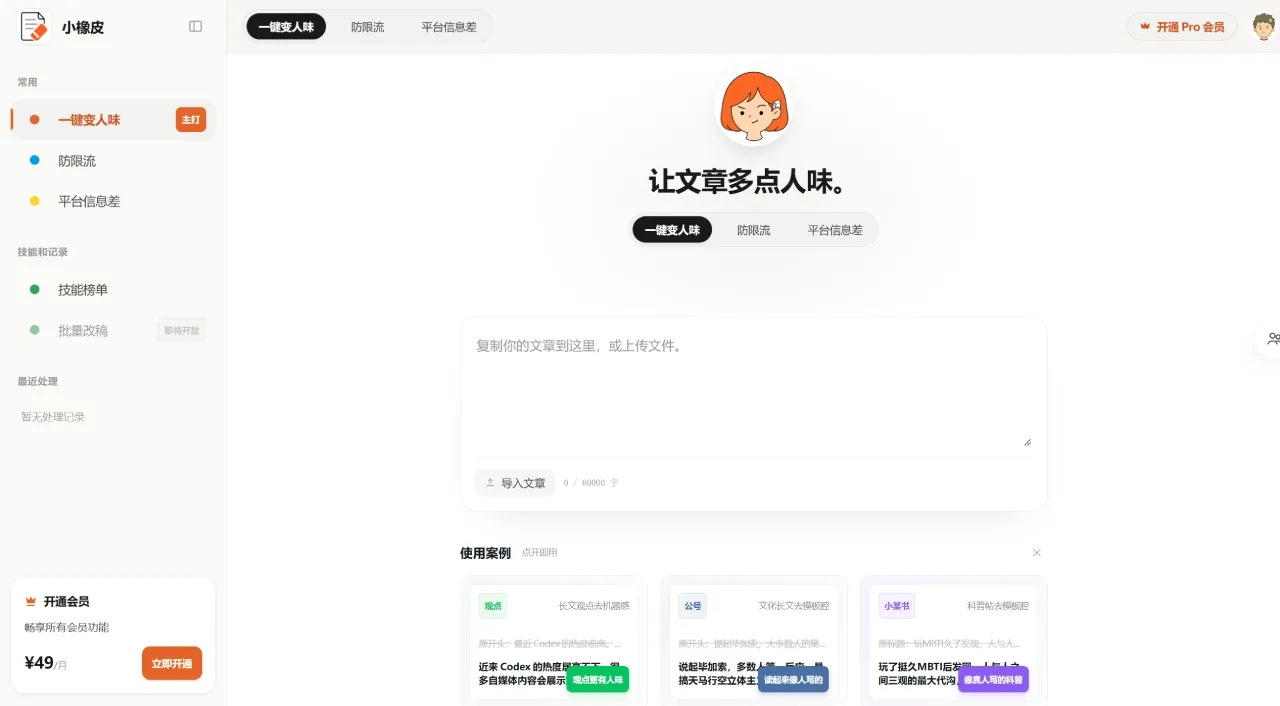The height and width of the screenshot is (706, 1280).
Task: Open the 小某书 use case card
Action: tap(954, 640)
